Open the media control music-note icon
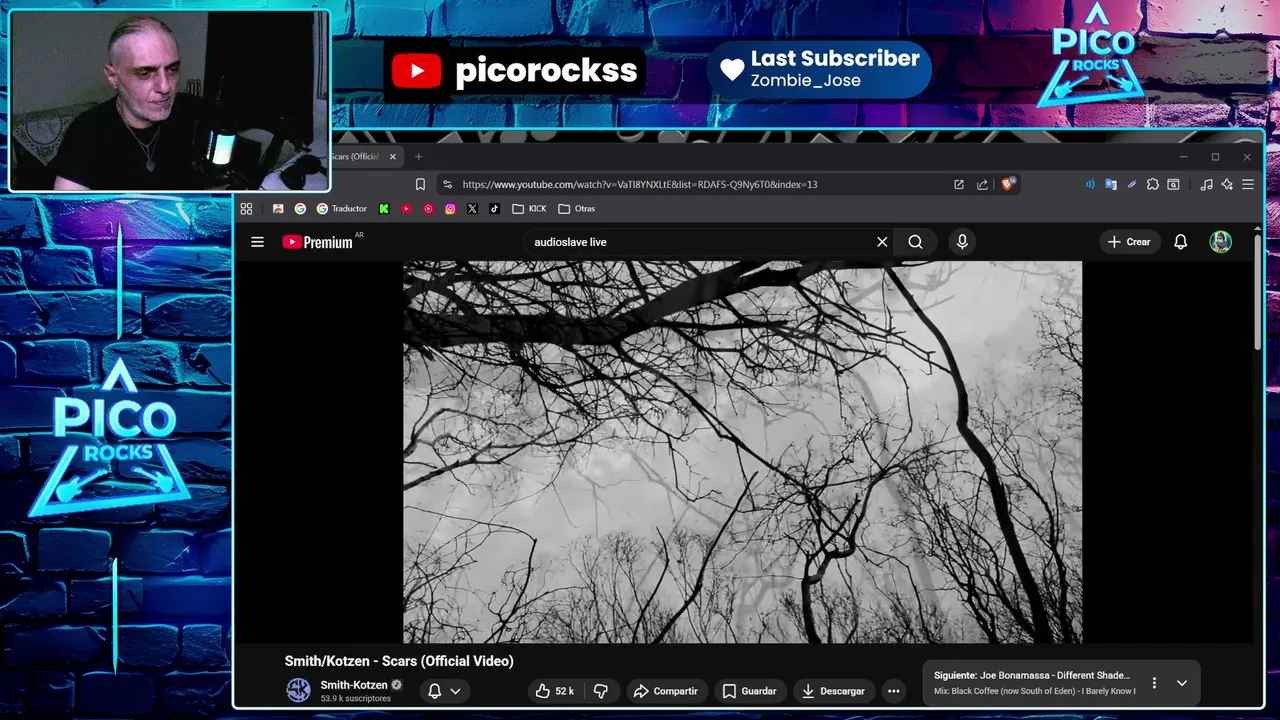 pos(1206,184)
